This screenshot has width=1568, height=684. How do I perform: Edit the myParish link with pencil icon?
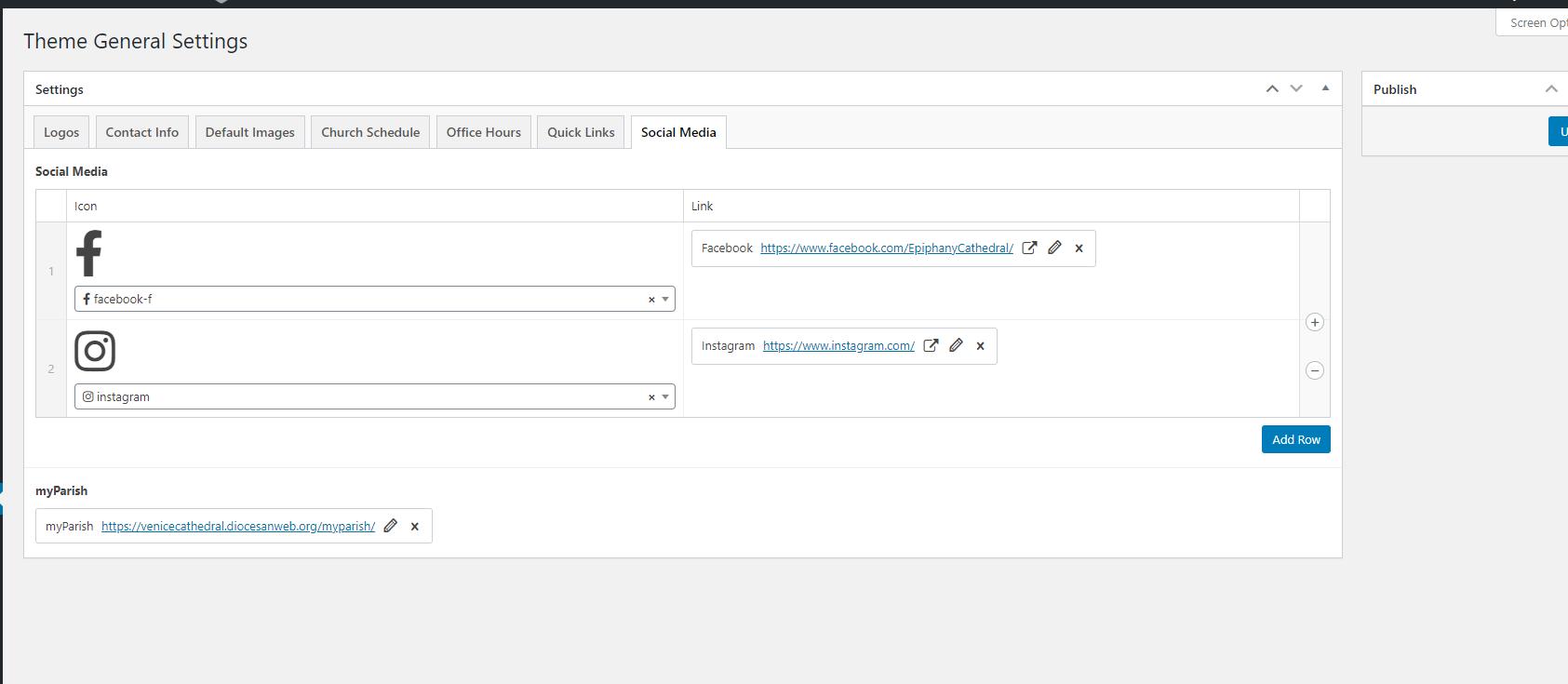[x=391, y=526]
